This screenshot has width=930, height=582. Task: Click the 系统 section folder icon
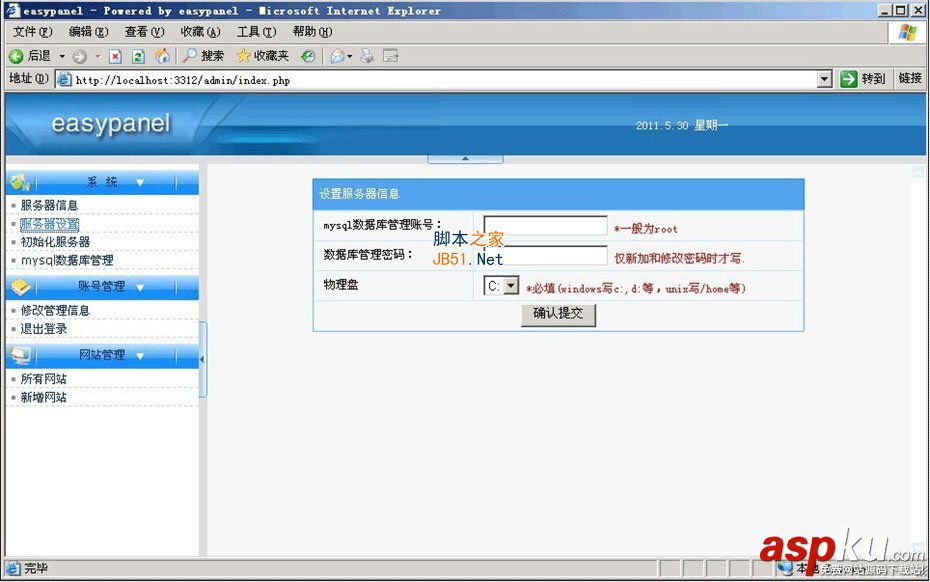18,181
